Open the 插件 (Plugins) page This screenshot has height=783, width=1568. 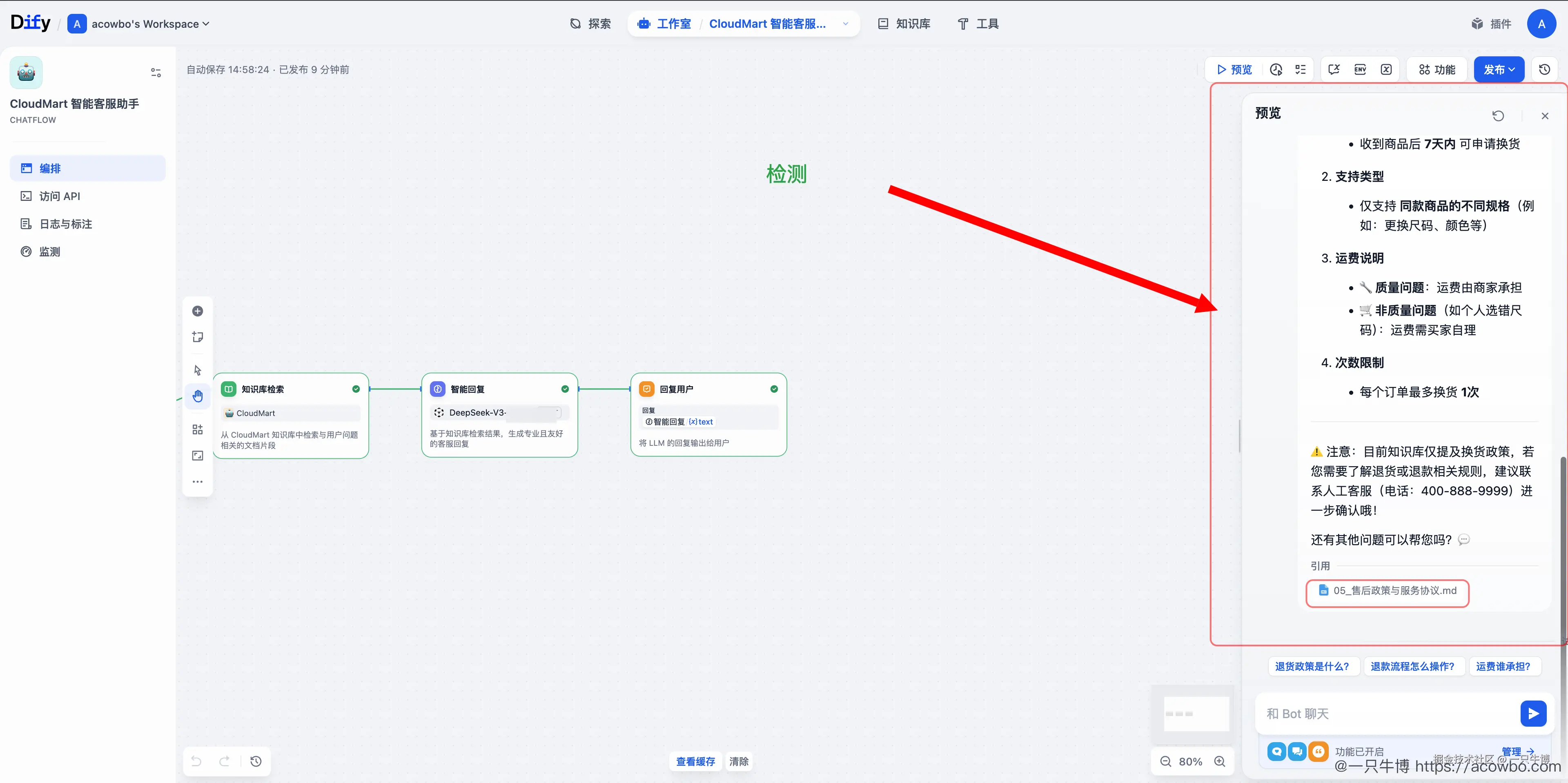pyautogui.click(x=1491, y=24)
